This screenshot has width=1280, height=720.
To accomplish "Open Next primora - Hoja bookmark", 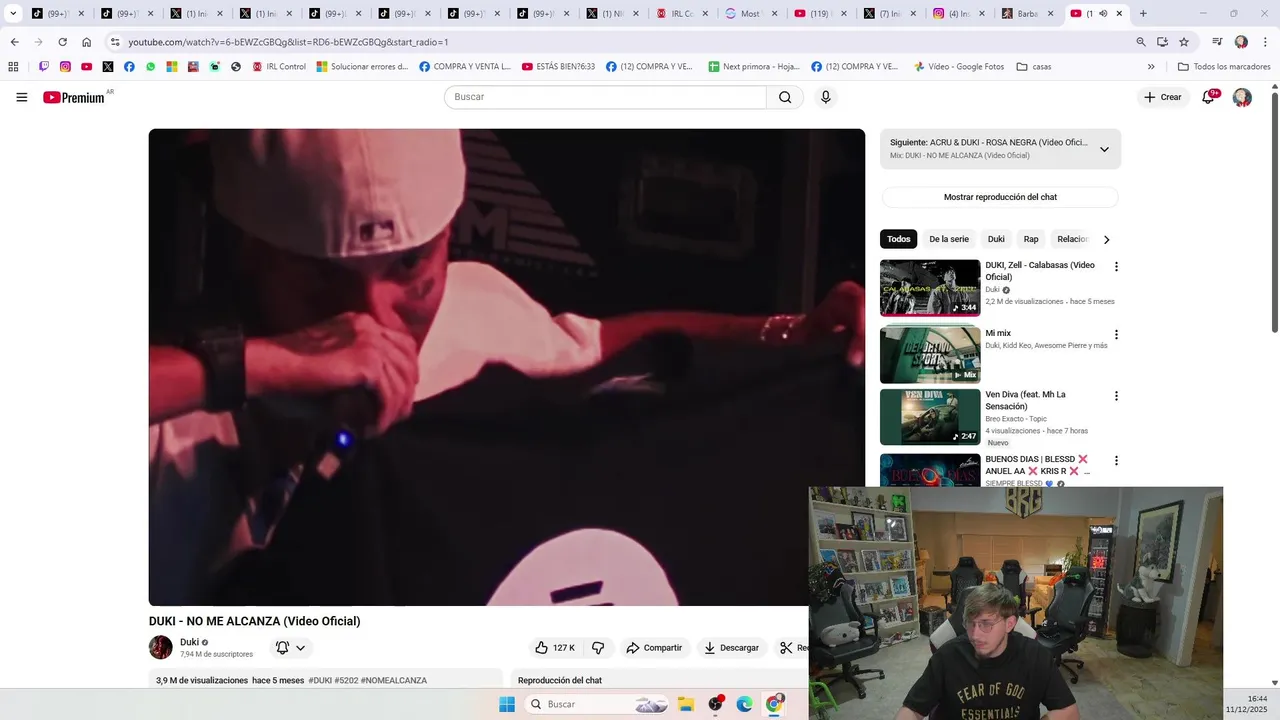I will 754,67.
